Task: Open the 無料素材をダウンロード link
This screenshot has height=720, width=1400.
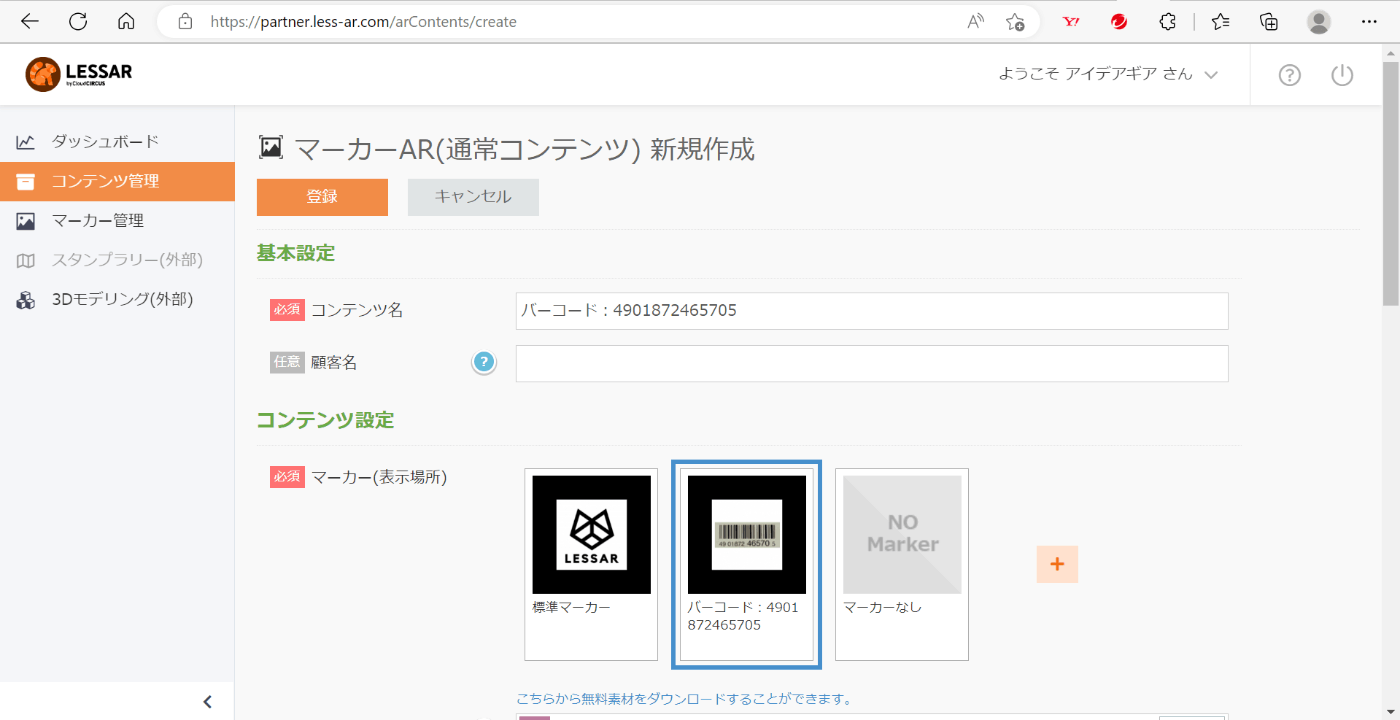Action: pyautogui.click(x=684, y=699)
